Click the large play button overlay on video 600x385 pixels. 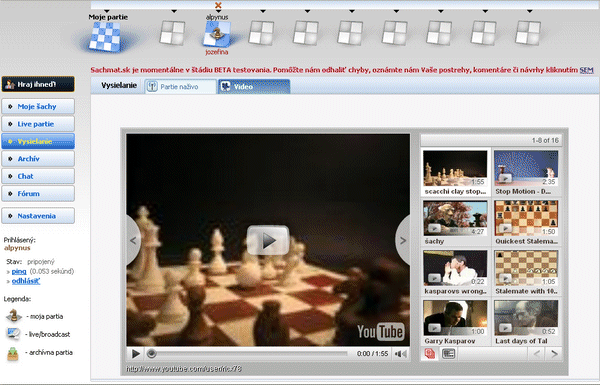click(x=268, y=240)
